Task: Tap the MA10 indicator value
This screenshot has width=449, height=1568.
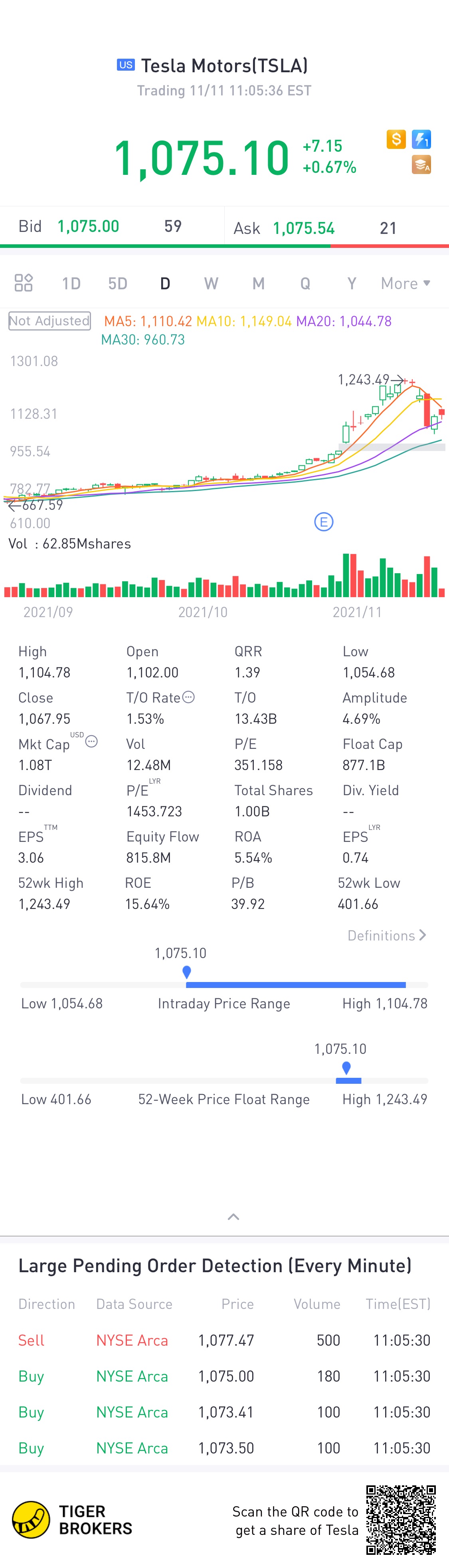Action: point(244,321)
